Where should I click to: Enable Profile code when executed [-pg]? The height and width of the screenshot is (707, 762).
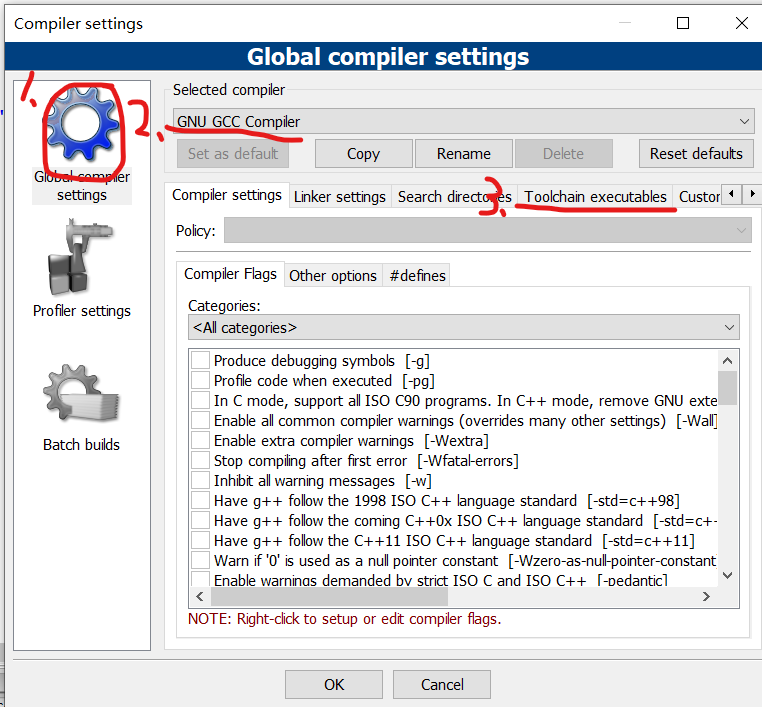[200, 380]
